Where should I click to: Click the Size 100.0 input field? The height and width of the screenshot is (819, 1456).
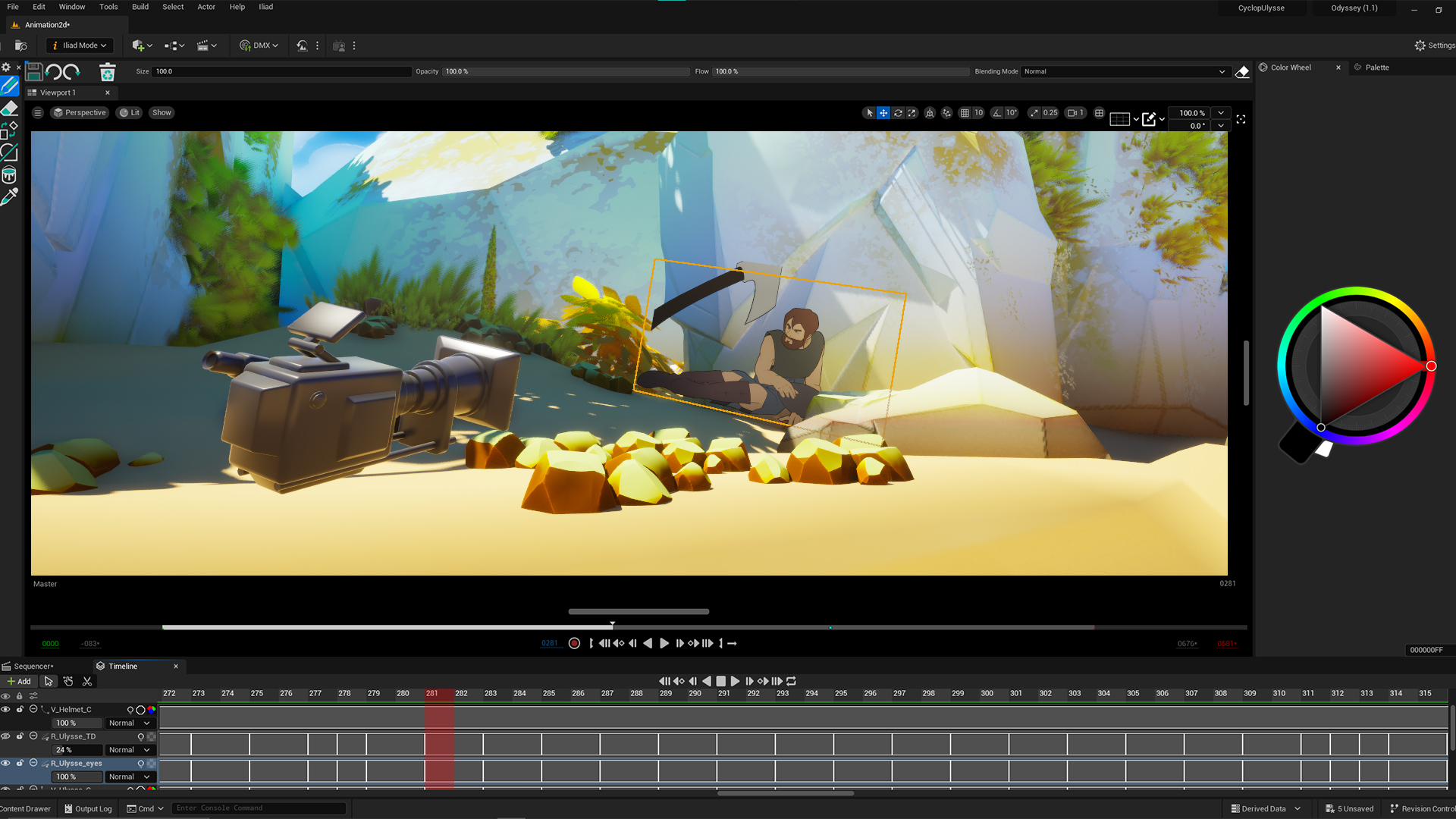[x=281, y=72]
